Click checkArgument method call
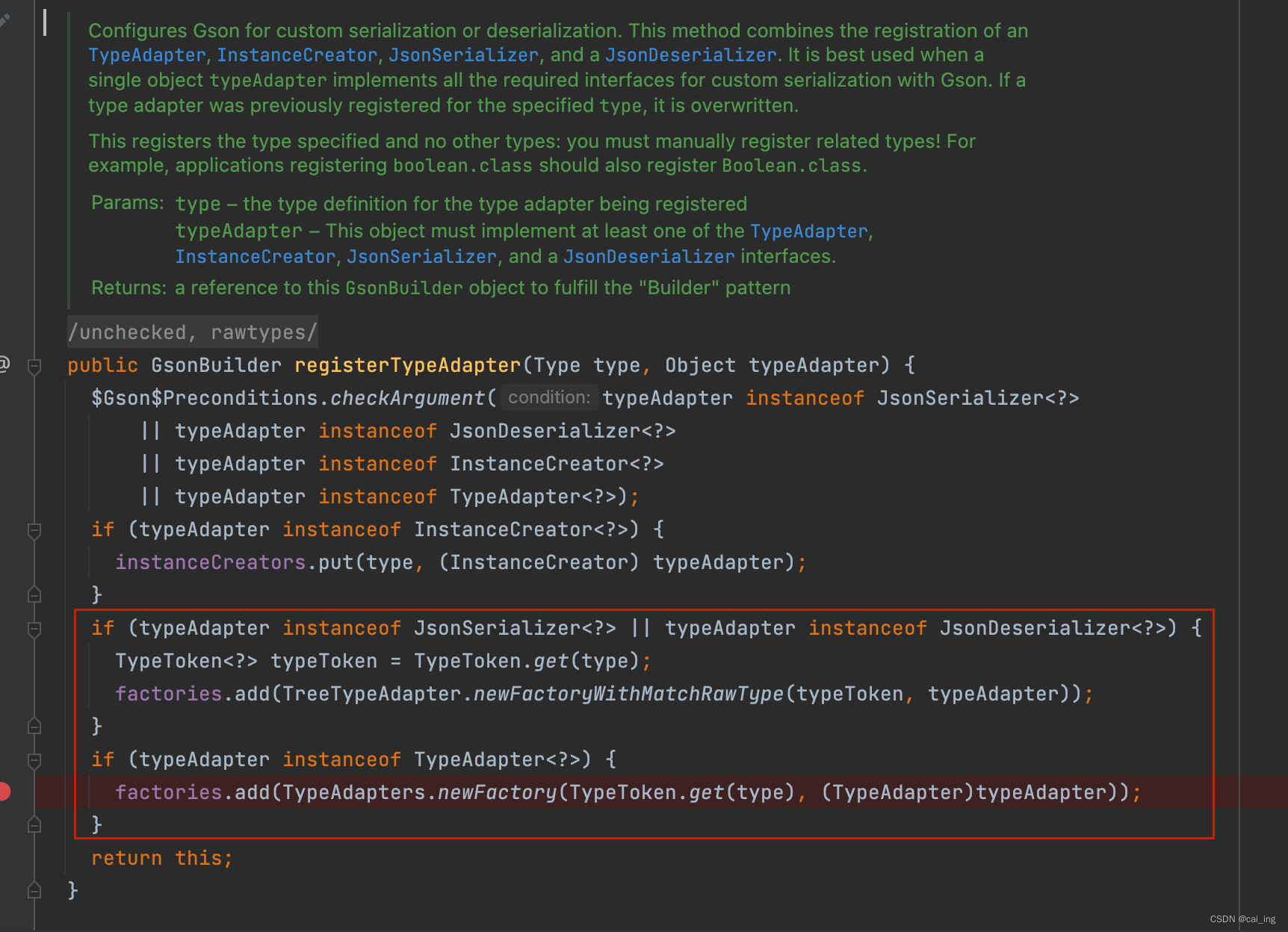The width and height of the screenshot is (1288, 932). (x=407, y=398)
